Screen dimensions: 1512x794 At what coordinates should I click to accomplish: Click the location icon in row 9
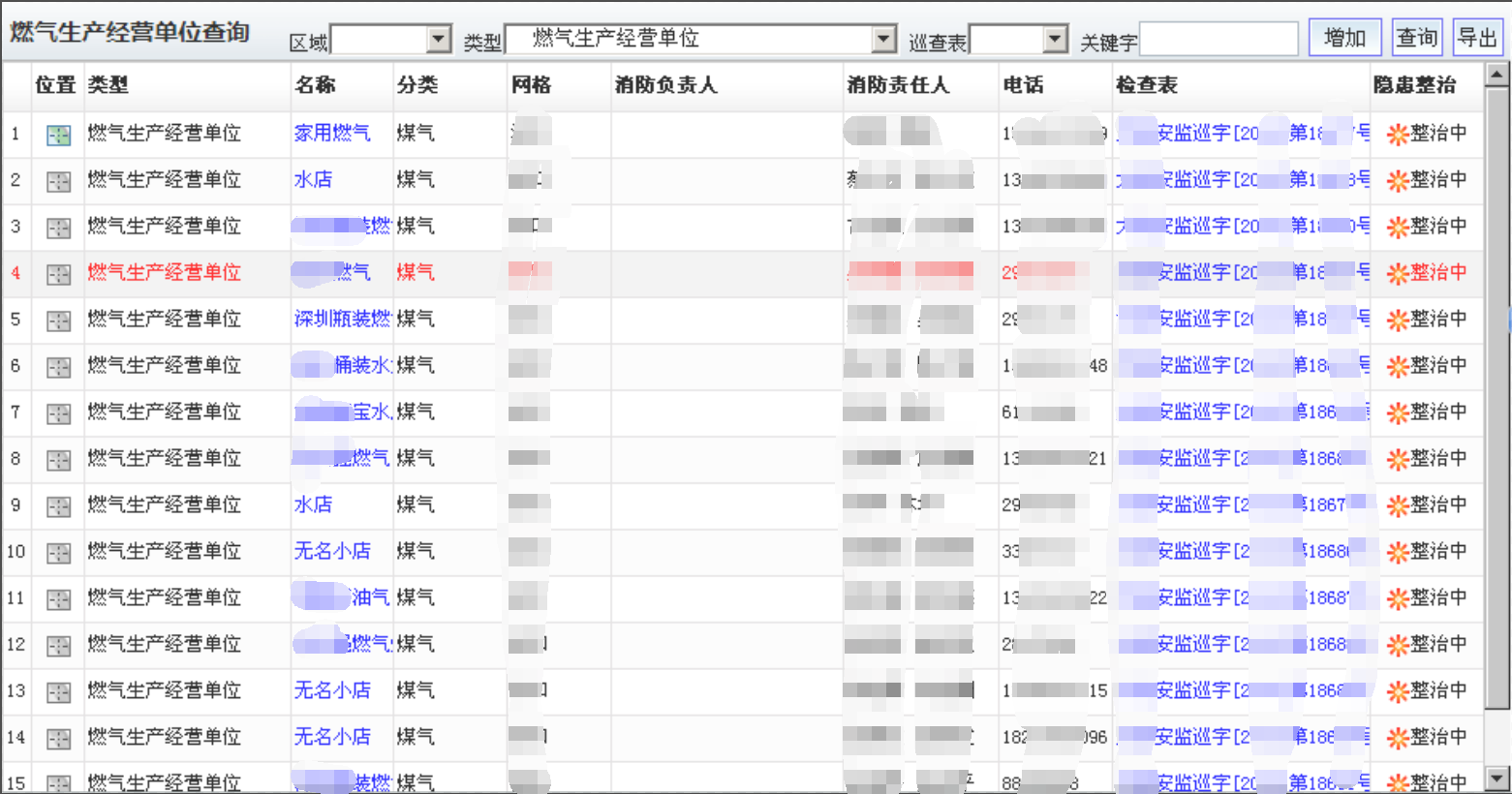click(x=58, y=506)
